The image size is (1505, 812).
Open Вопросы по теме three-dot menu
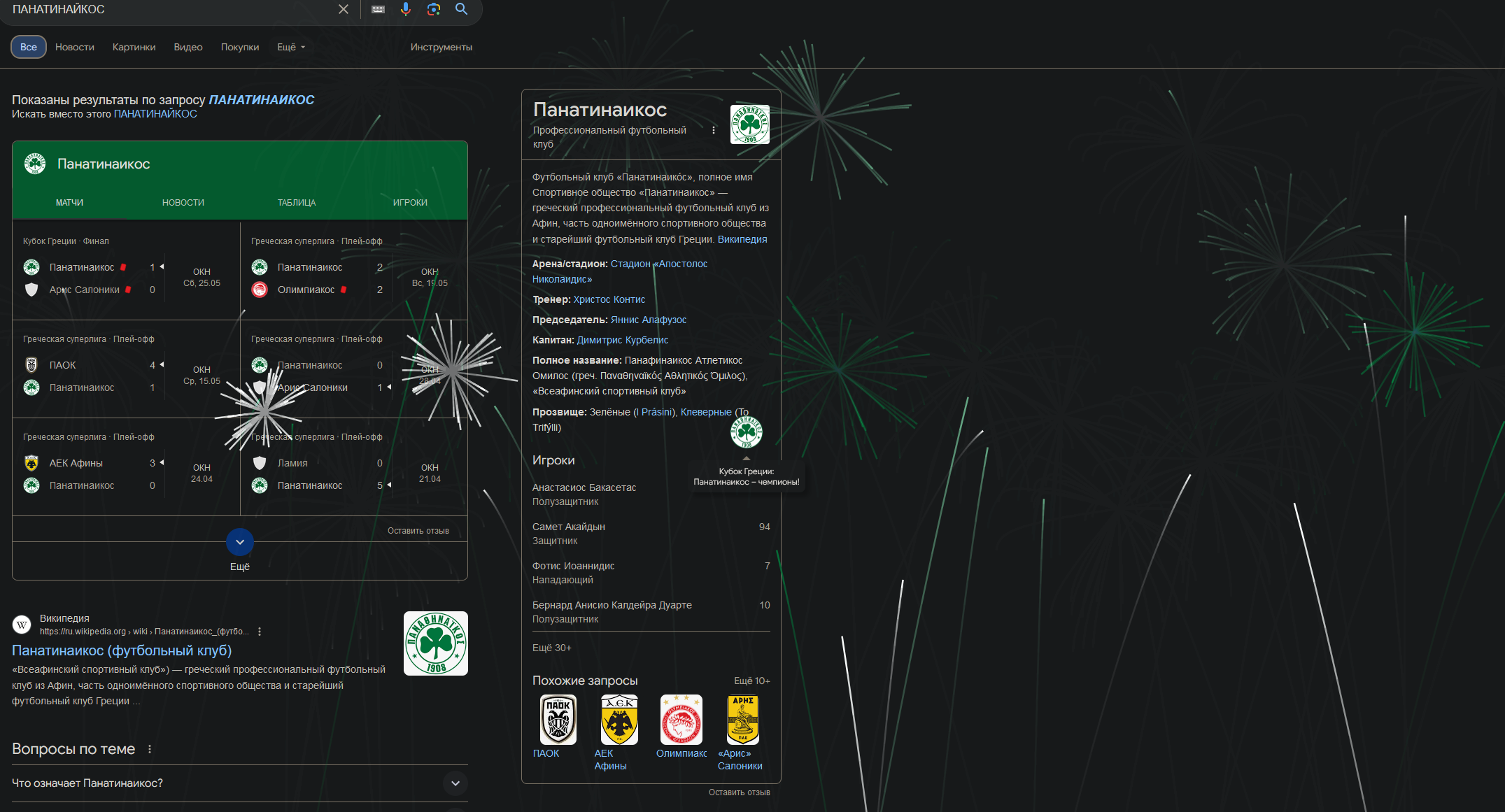tap(150, 749)
